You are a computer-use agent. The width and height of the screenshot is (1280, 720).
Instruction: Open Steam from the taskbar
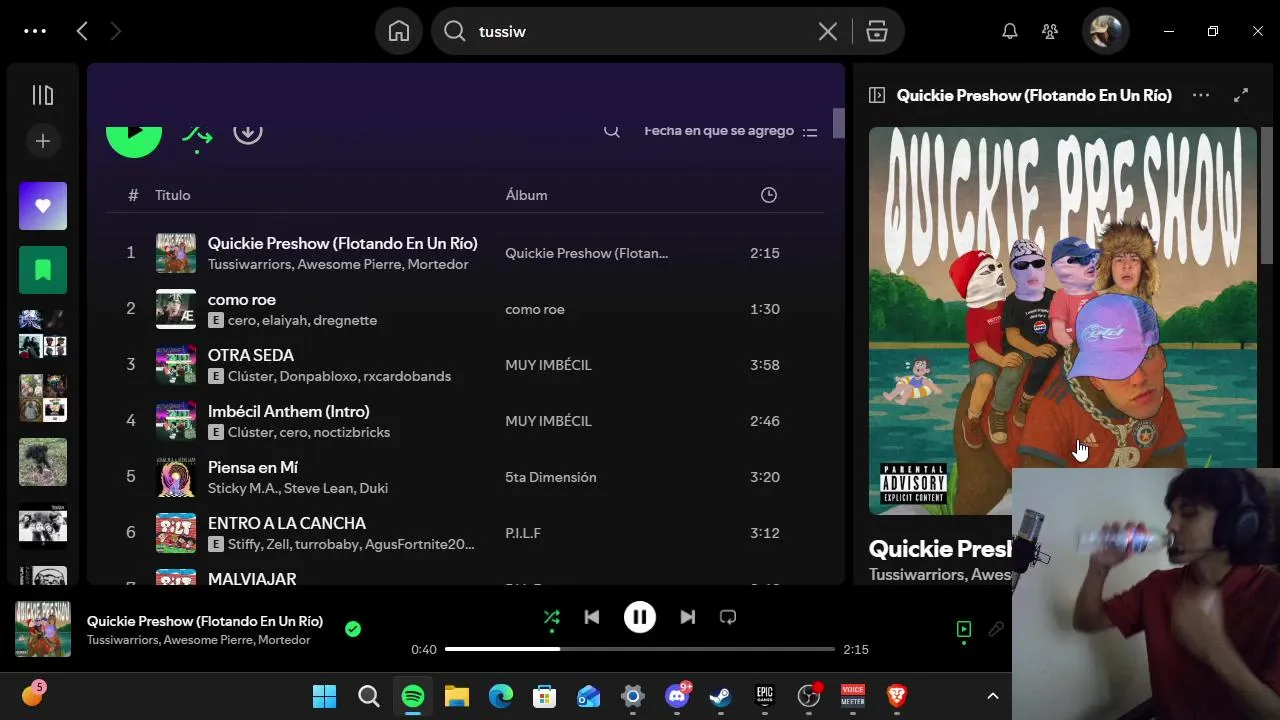click(x=721, y=696)
